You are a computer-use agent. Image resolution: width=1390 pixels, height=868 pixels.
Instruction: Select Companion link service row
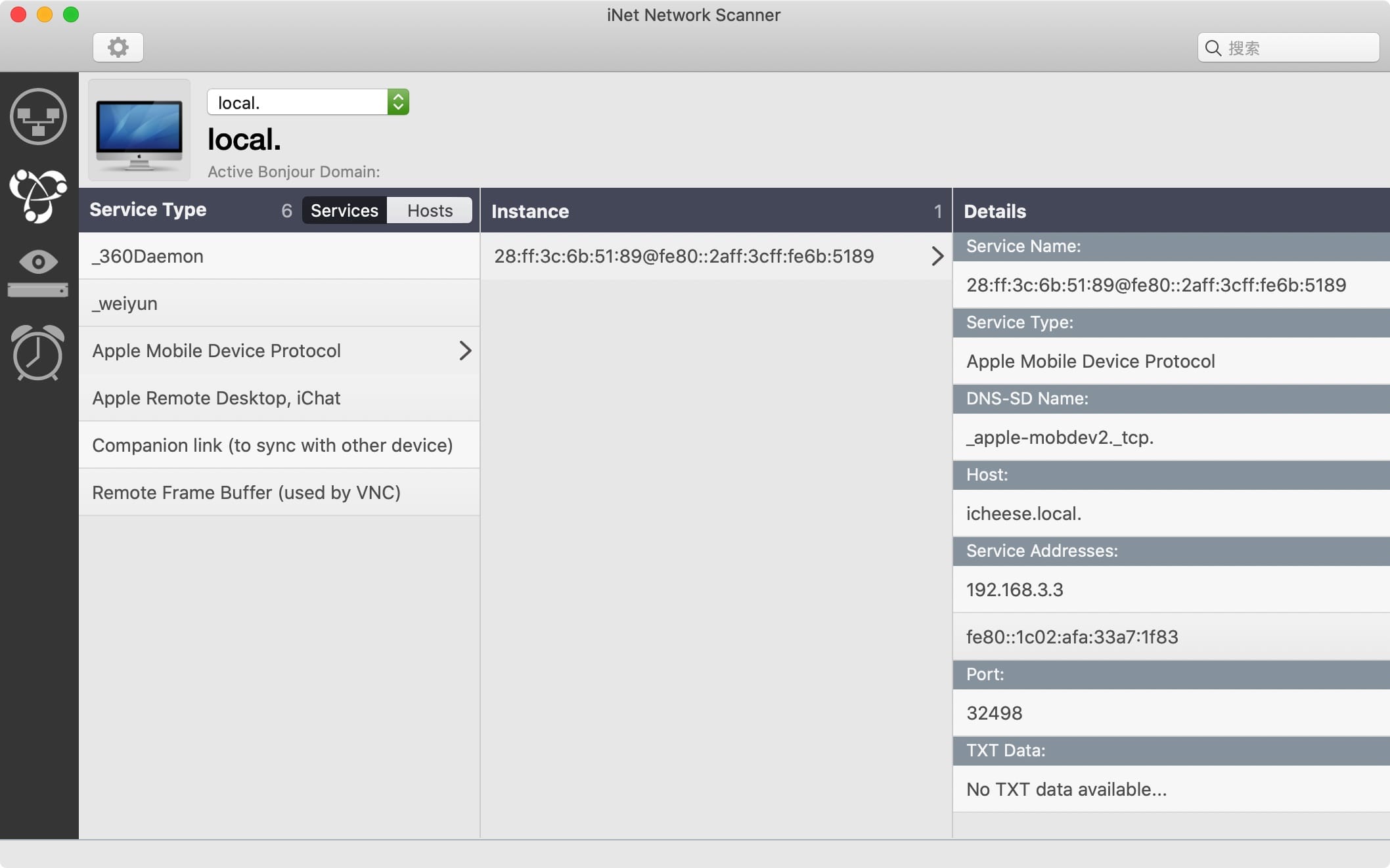(272, 445)
